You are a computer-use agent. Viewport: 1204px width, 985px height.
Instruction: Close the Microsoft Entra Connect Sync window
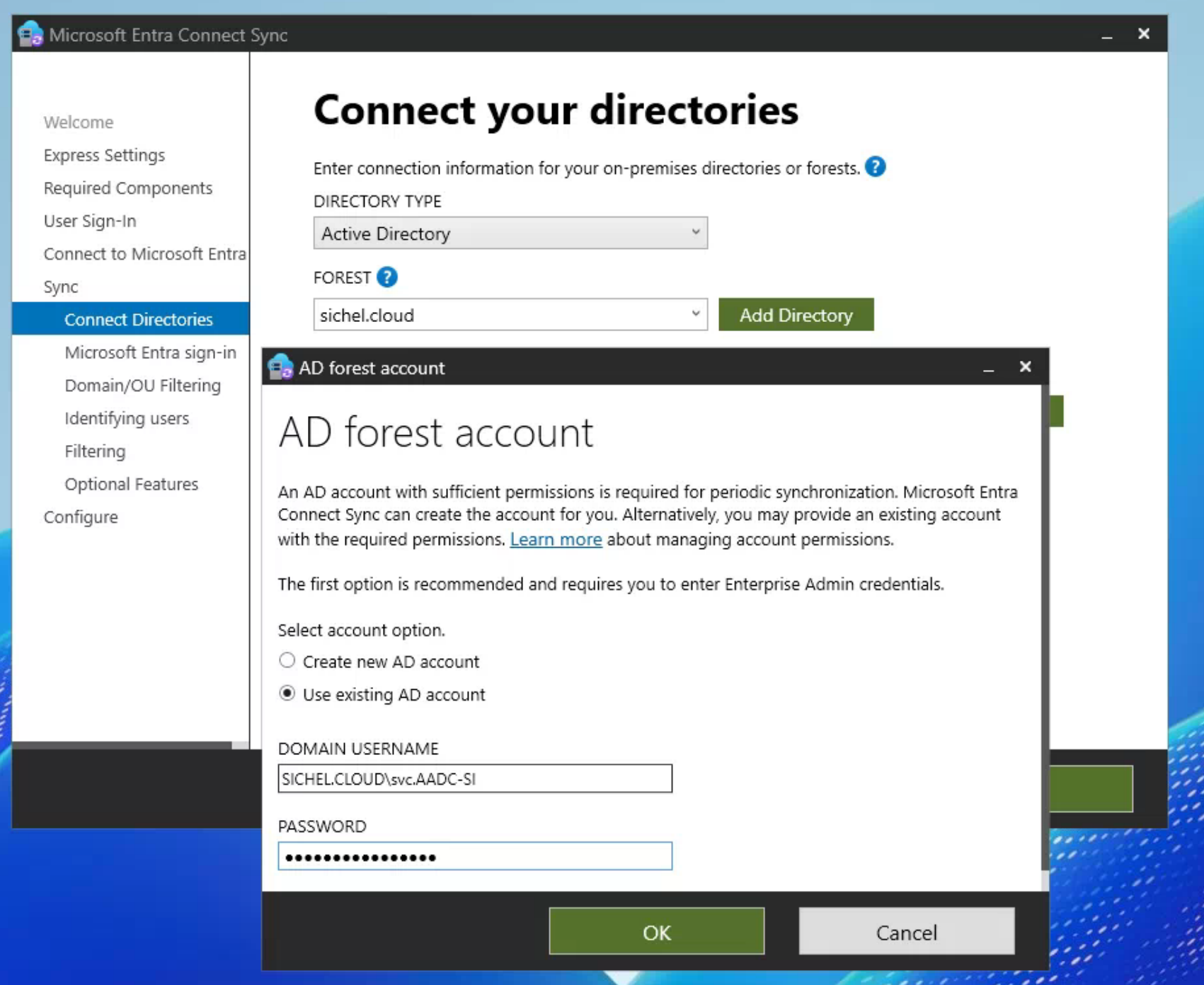pos(1143,34)
